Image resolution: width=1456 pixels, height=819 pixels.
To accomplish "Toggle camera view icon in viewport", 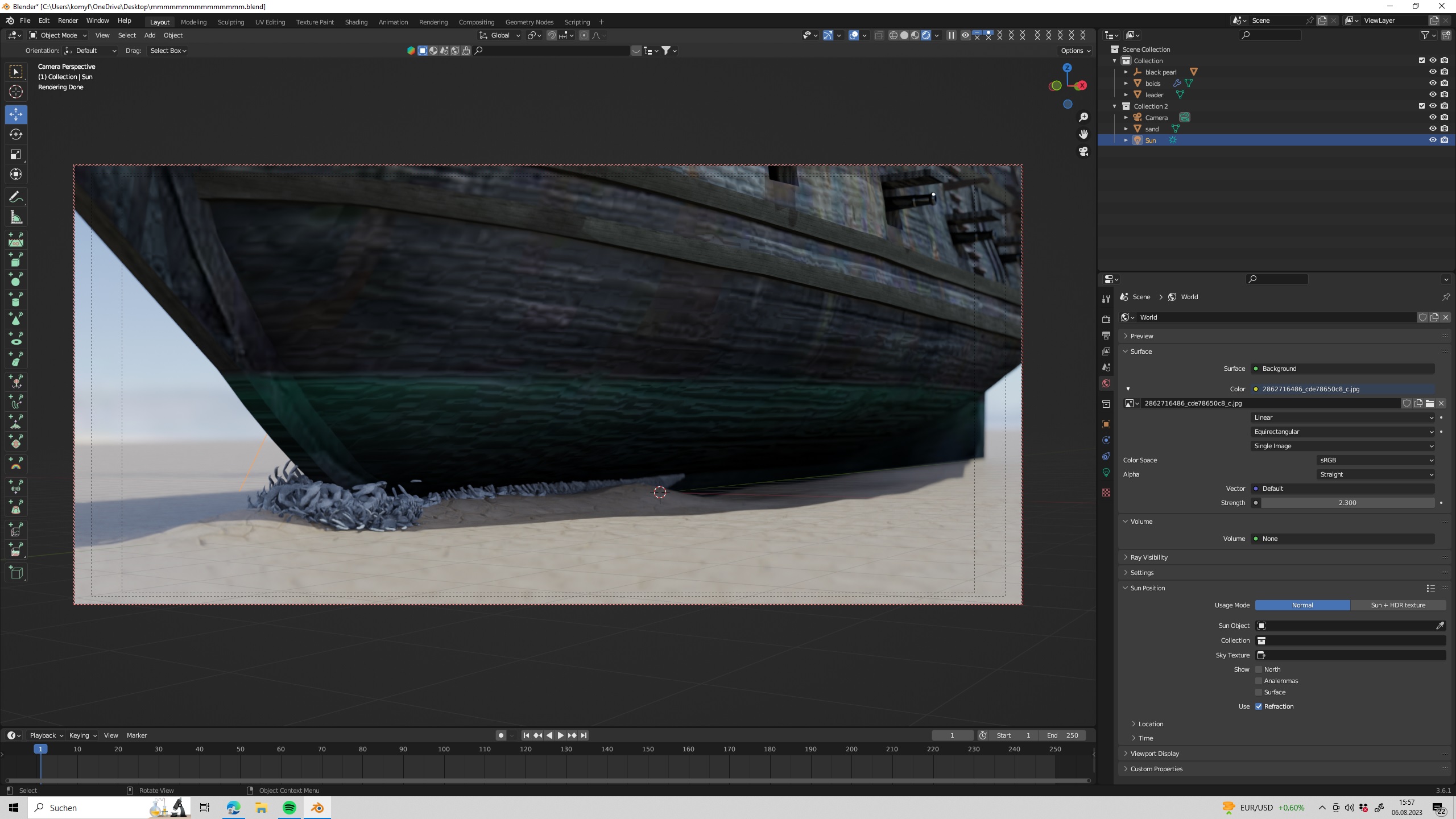I will [x=1083, y=151].
